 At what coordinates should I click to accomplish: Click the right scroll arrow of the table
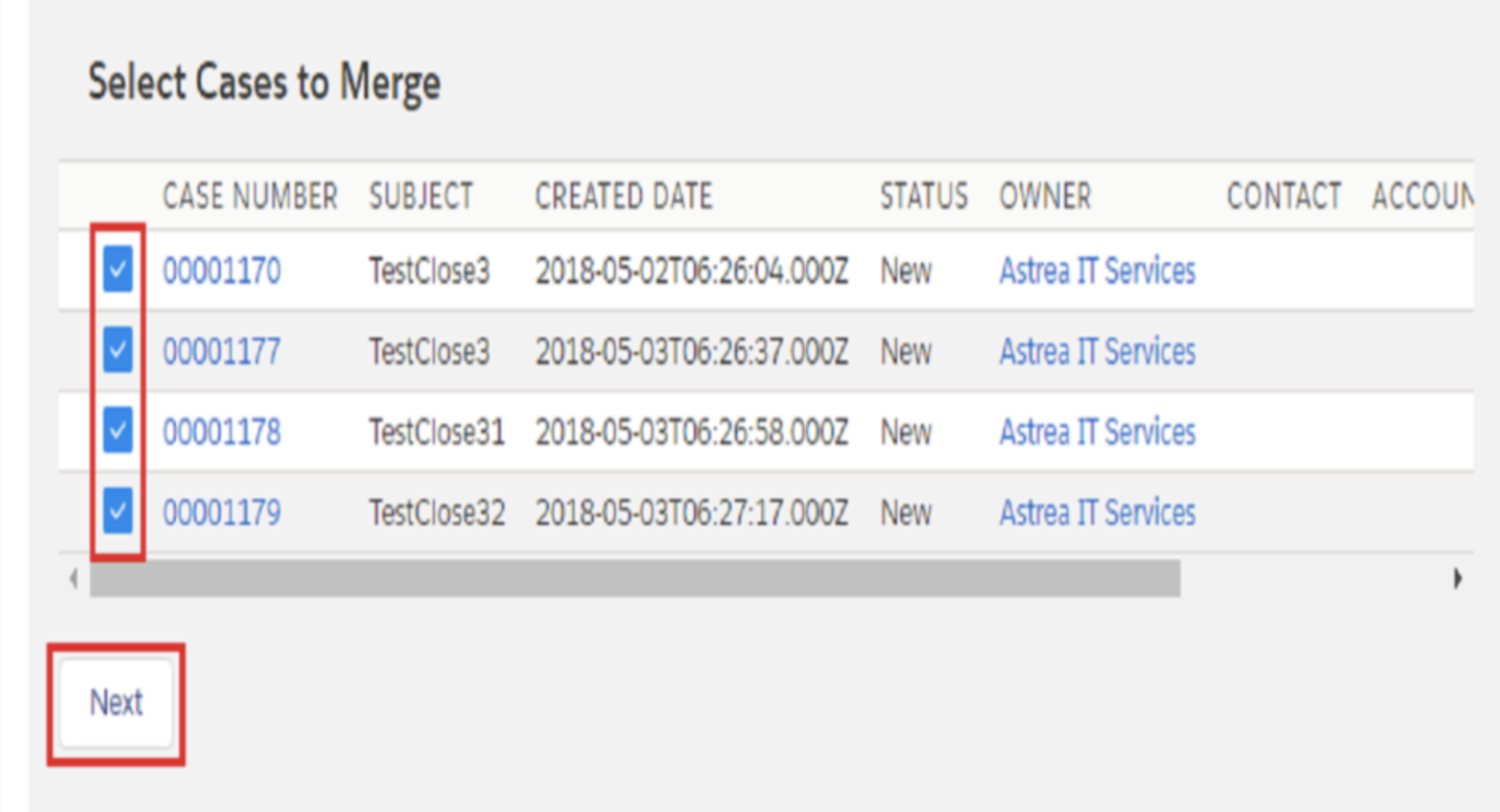(x=1457, y=577)
